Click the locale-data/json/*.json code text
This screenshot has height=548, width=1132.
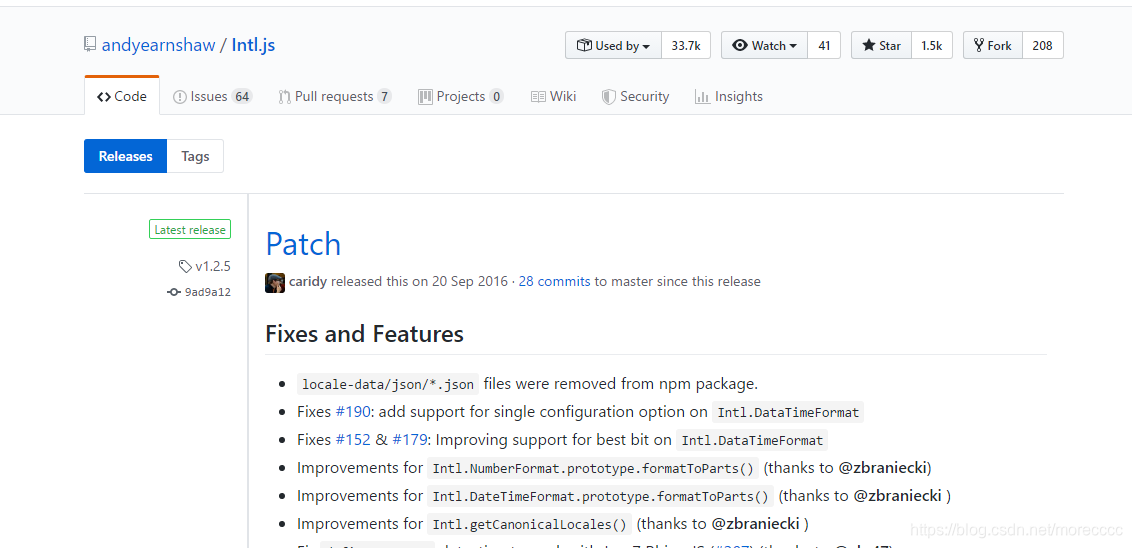pos(388,384)
